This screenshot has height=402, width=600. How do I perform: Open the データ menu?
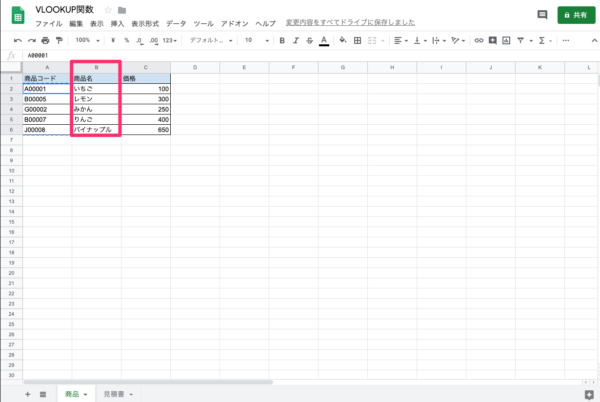(176, 24)
